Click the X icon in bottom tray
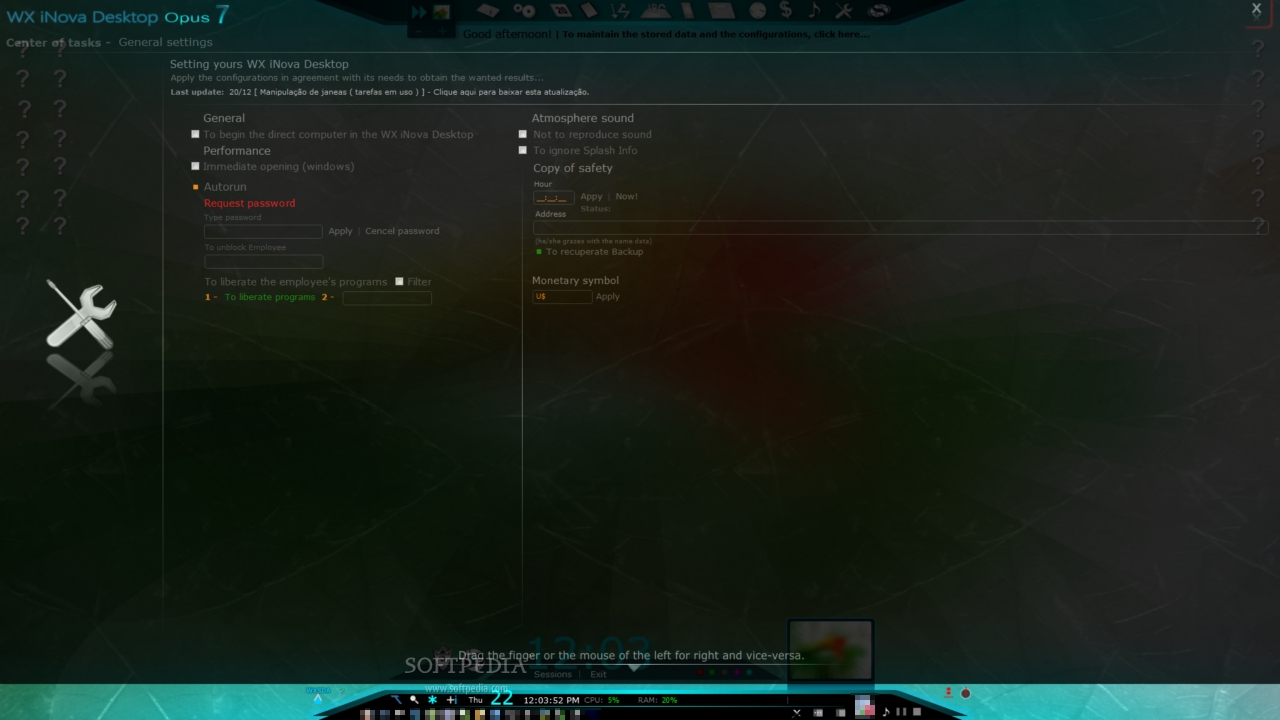Image resolution: width=1280 pixels, height=720 pixels. point(796,713)
